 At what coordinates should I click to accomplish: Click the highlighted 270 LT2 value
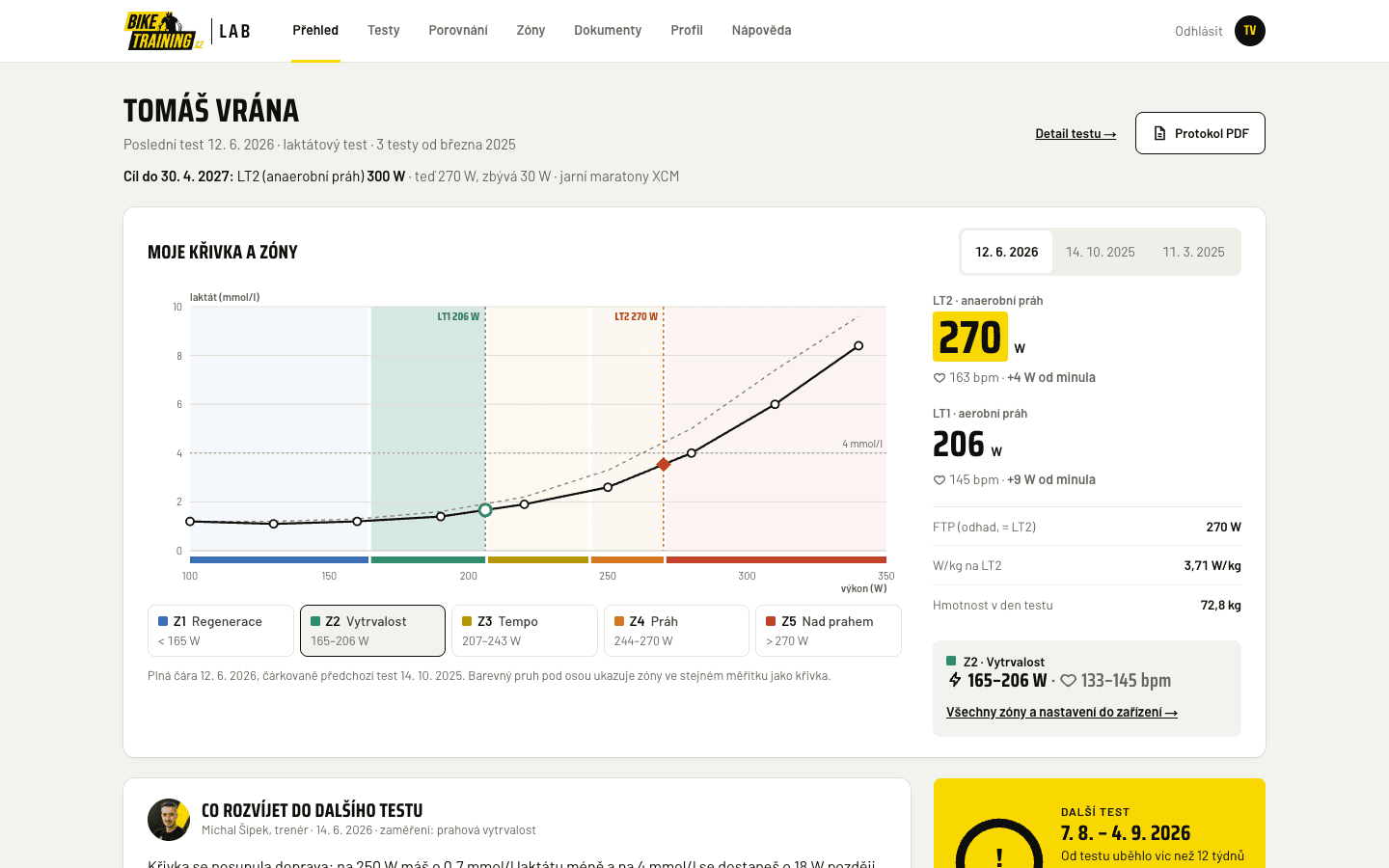click(970, 337)
